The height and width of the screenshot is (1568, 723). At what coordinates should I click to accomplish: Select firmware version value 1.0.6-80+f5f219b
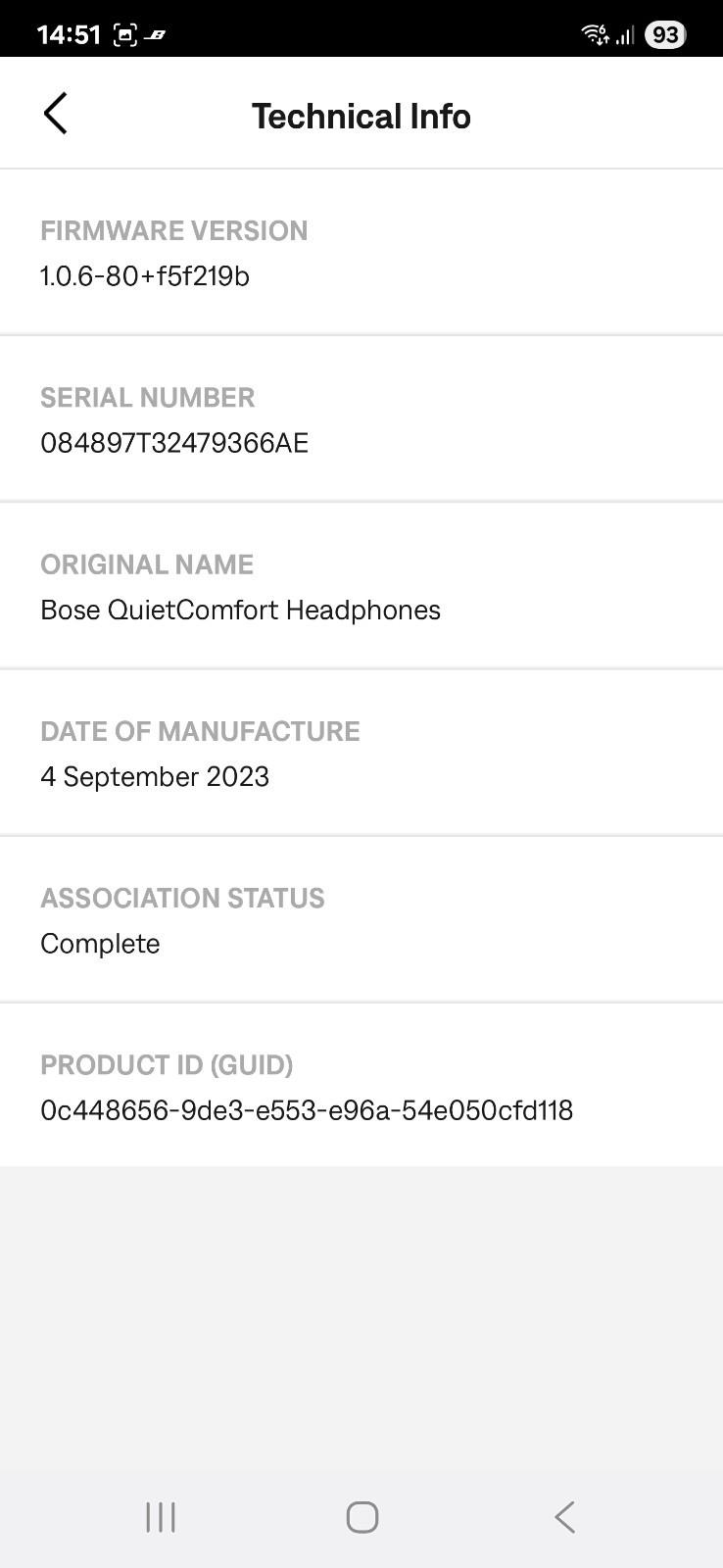pyautogui.click(x=145, y=276)
